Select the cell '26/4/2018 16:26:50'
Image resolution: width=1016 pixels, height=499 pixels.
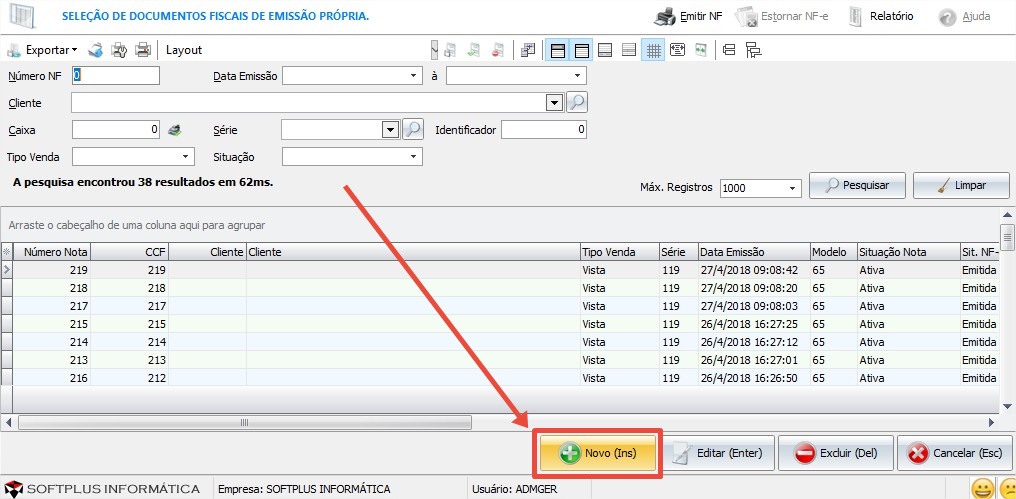[x=754, y=378]
